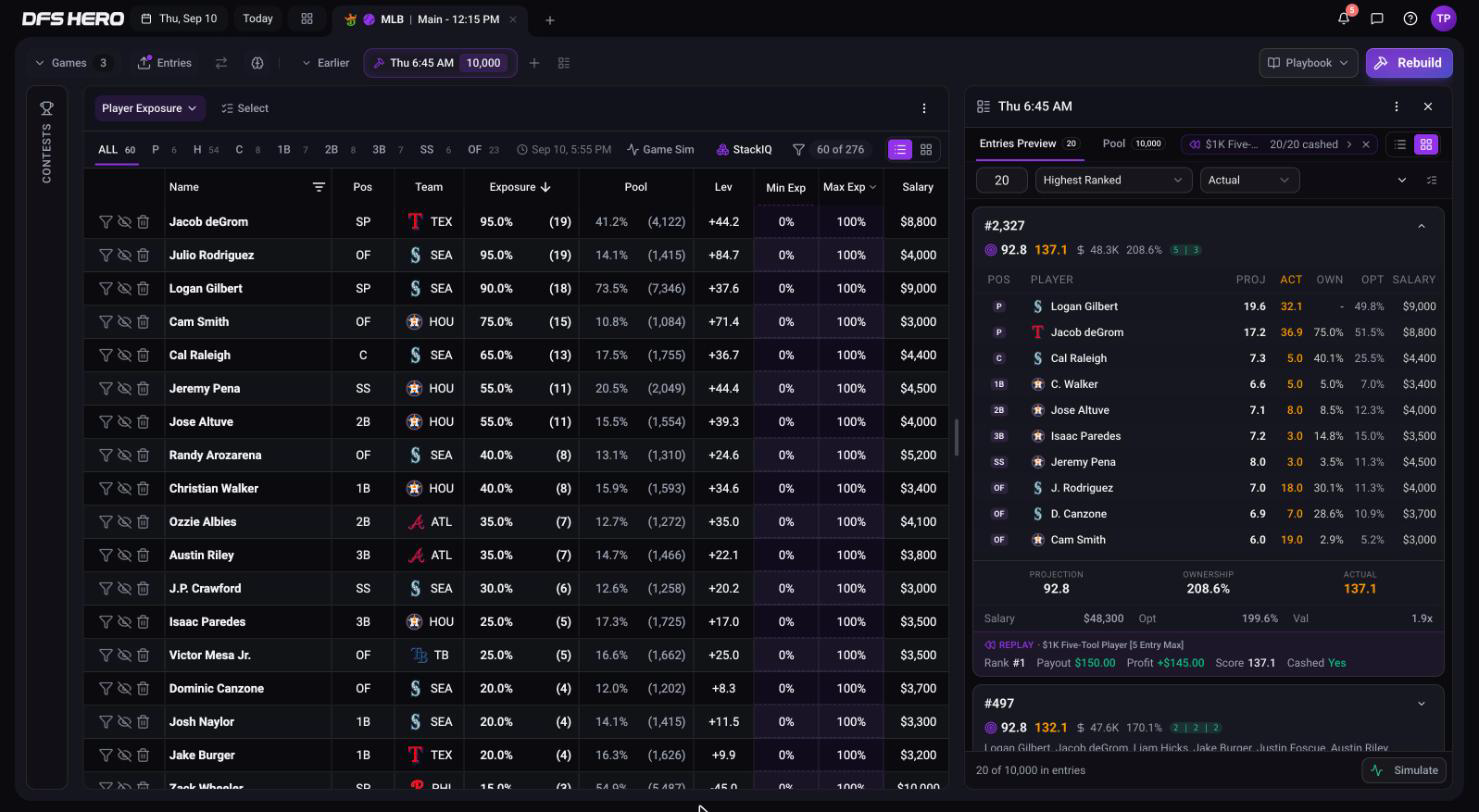The height and width of the screenshot is (812, 1479).
Task: Open the notifications bell
Action: [x=1344, y=18]
